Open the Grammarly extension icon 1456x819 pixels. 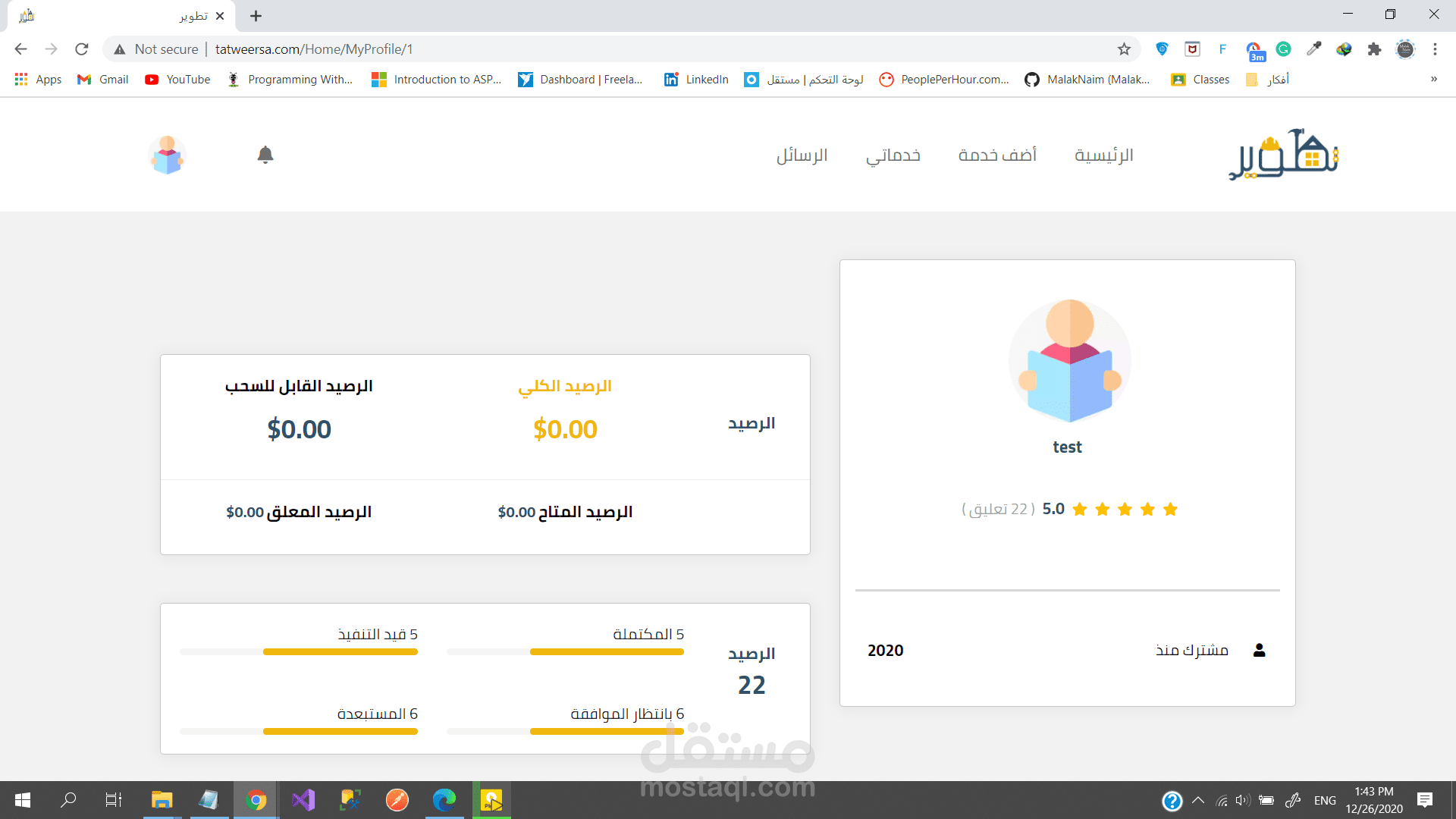pyautogui.click(x=1283, y=49)
